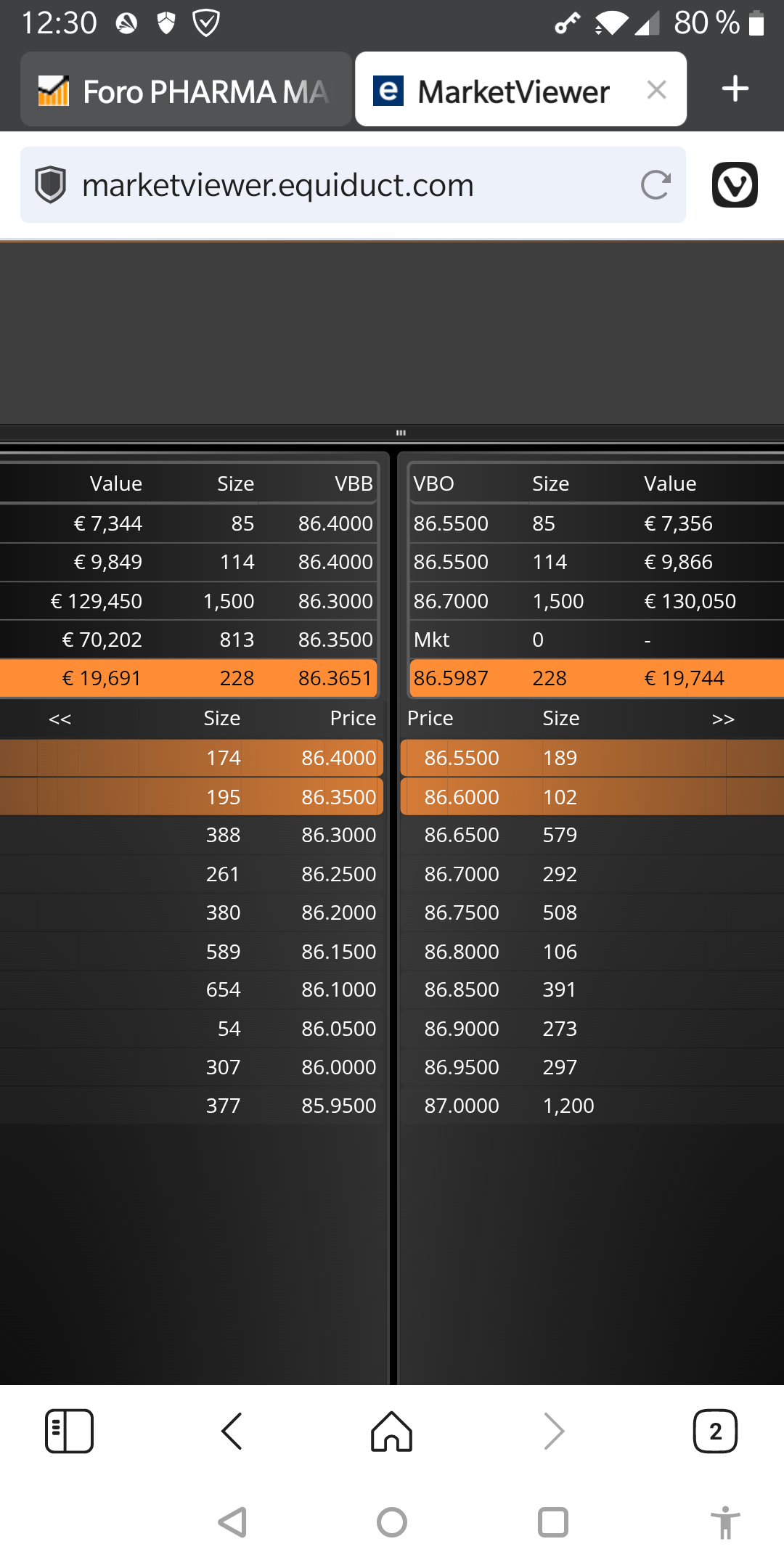Select the bid level priced 86.4000 size 174
The height and width of the screenshot is (1568, 784).
[191, 758]
